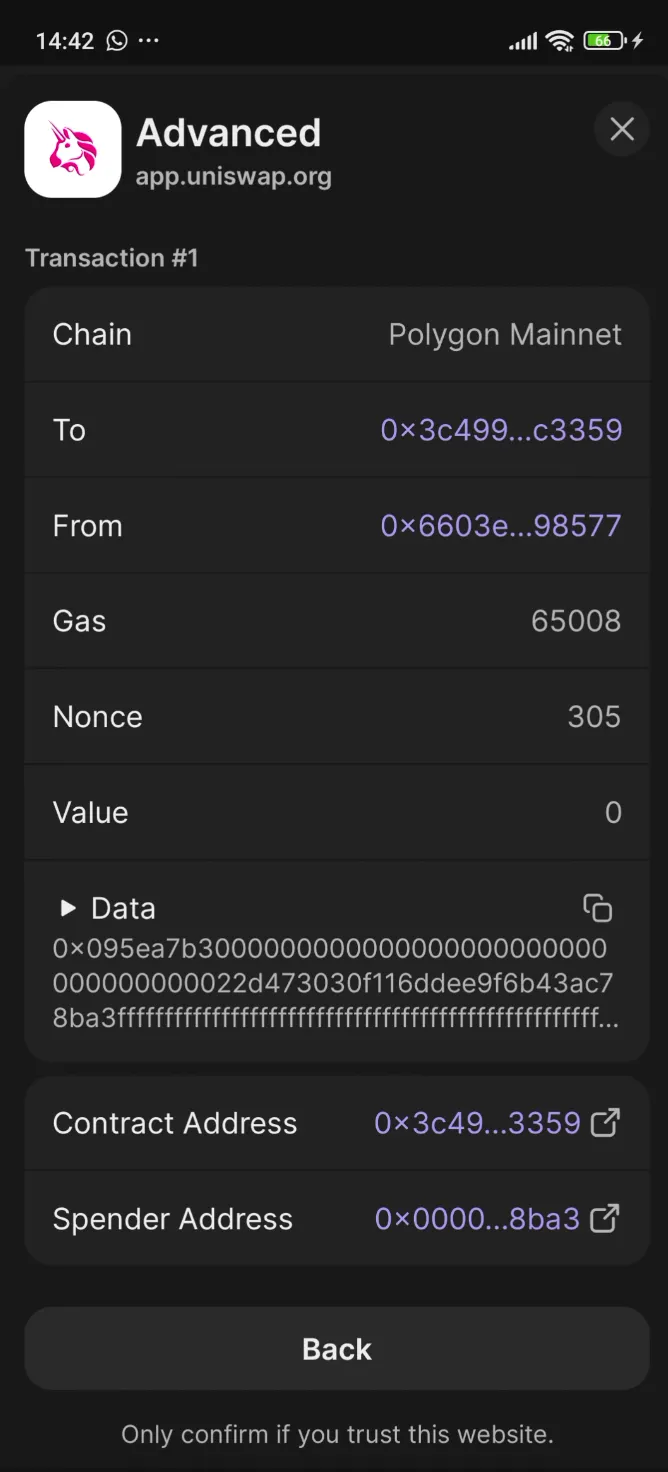Viewport: 668px width, 1472px height.
Task: Open the status bar overflow ellipsis menu
Action: 148,41
